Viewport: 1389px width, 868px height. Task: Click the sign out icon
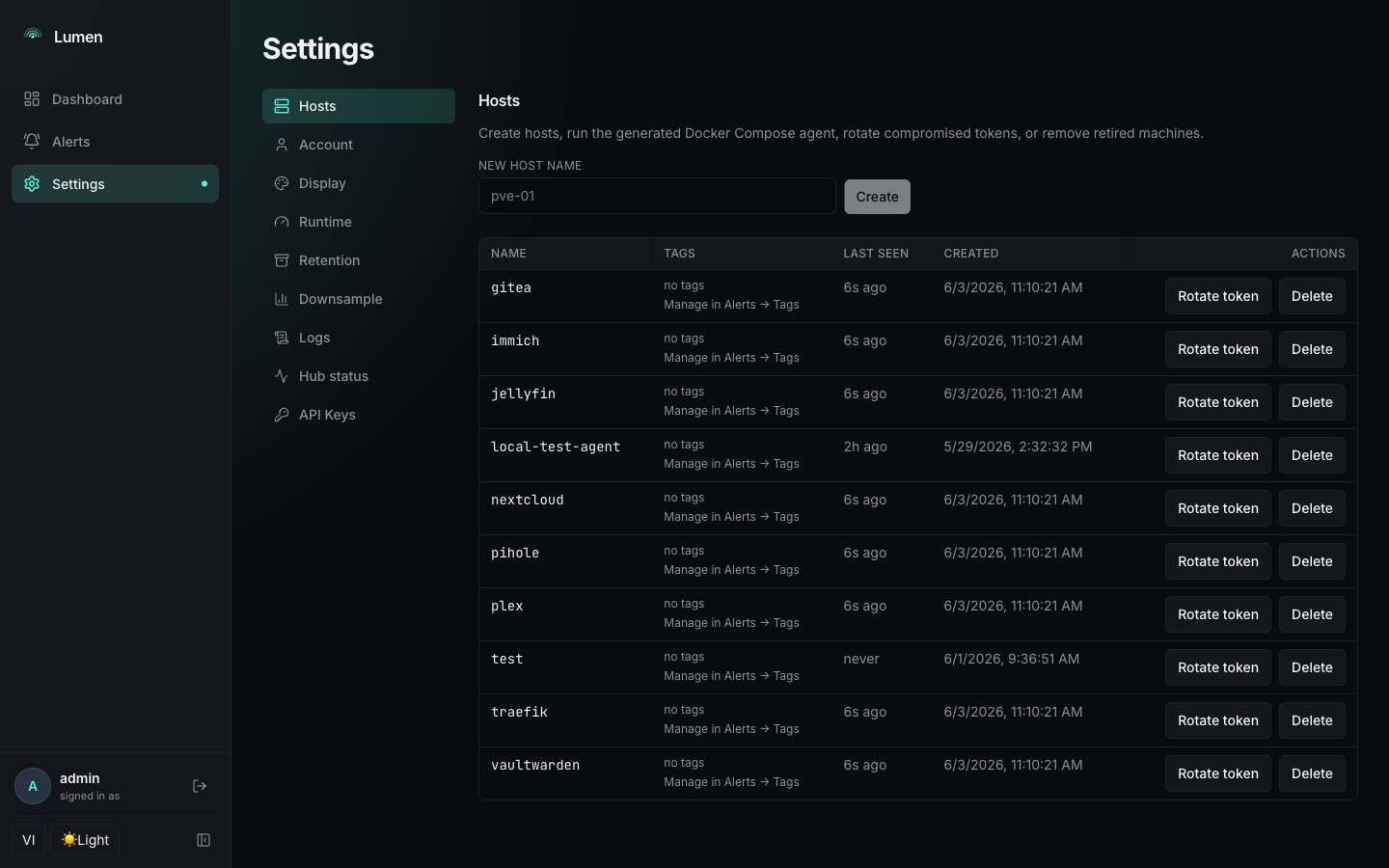200,786
